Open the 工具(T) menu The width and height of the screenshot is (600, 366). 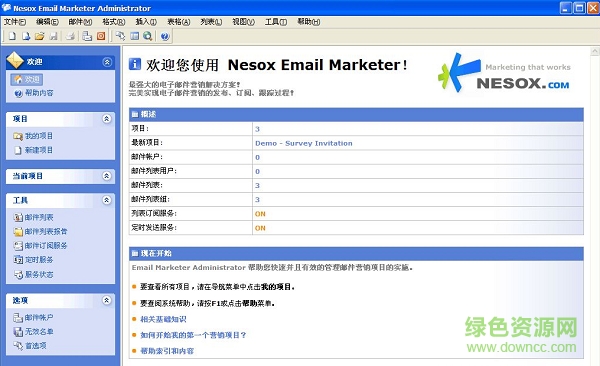pyautogui.click(x=276, y=22)
